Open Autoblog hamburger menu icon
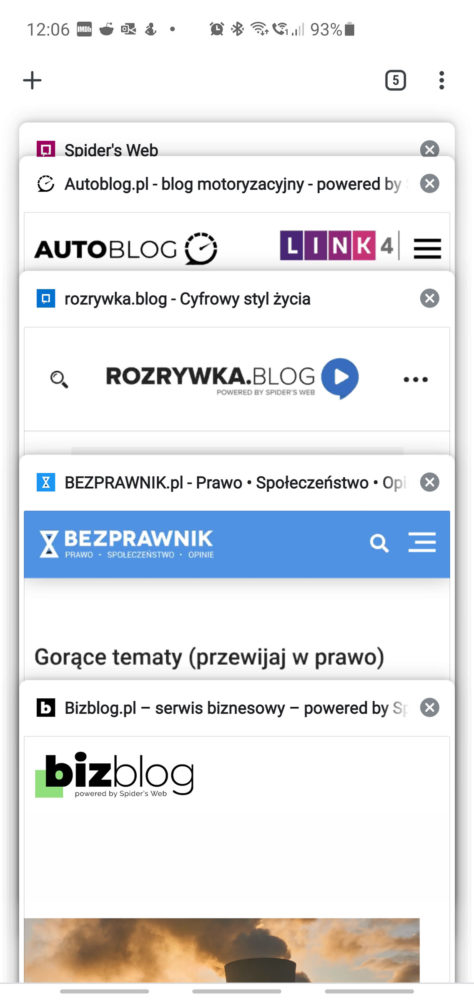 coord(427,248)
